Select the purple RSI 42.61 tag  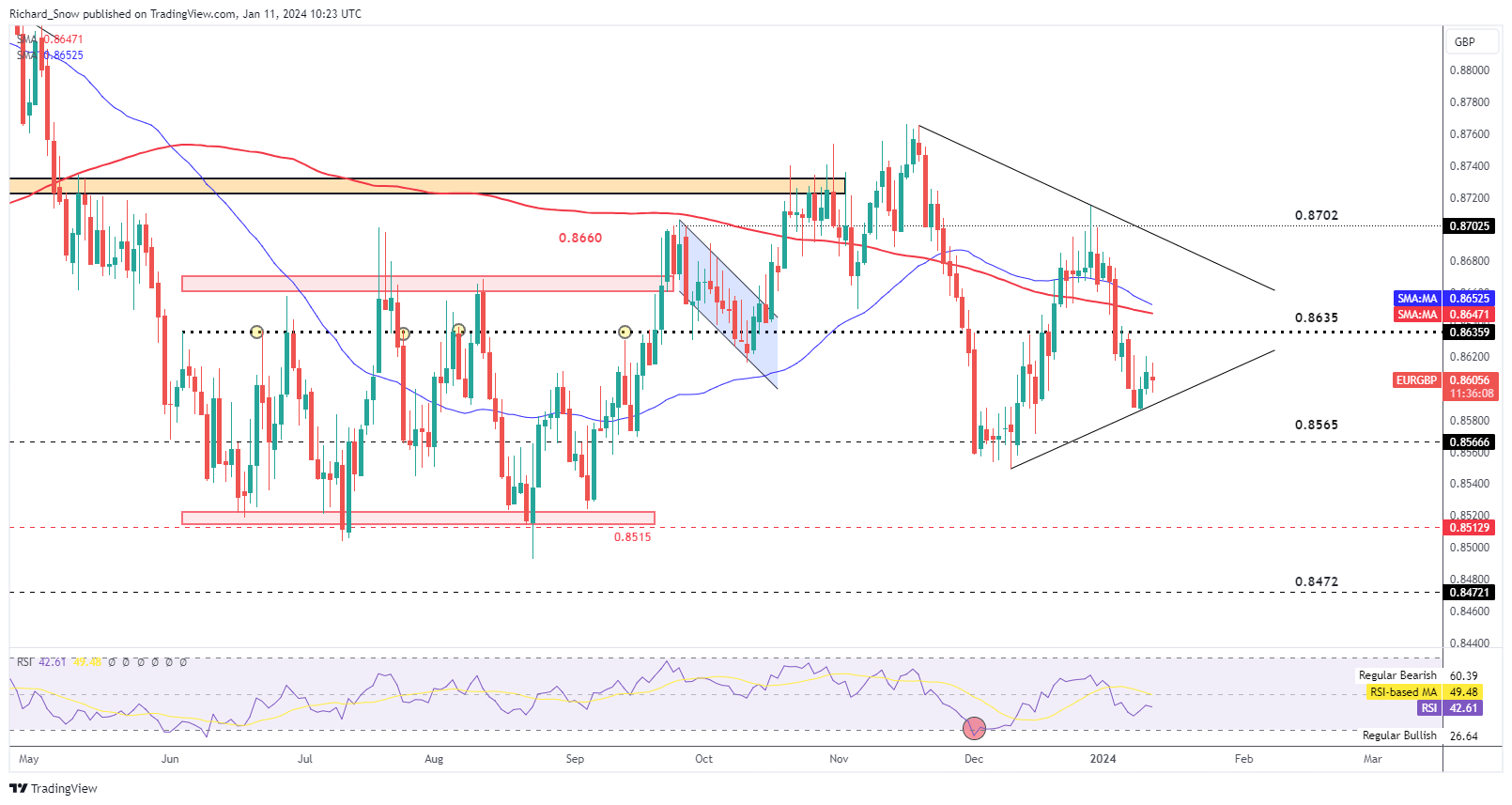[1451, 708]
